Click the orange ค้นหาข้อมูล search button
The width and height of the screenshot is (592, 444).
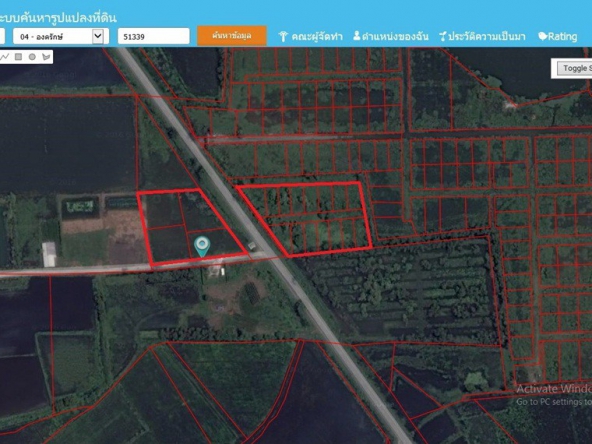click(x=232, y=36)
